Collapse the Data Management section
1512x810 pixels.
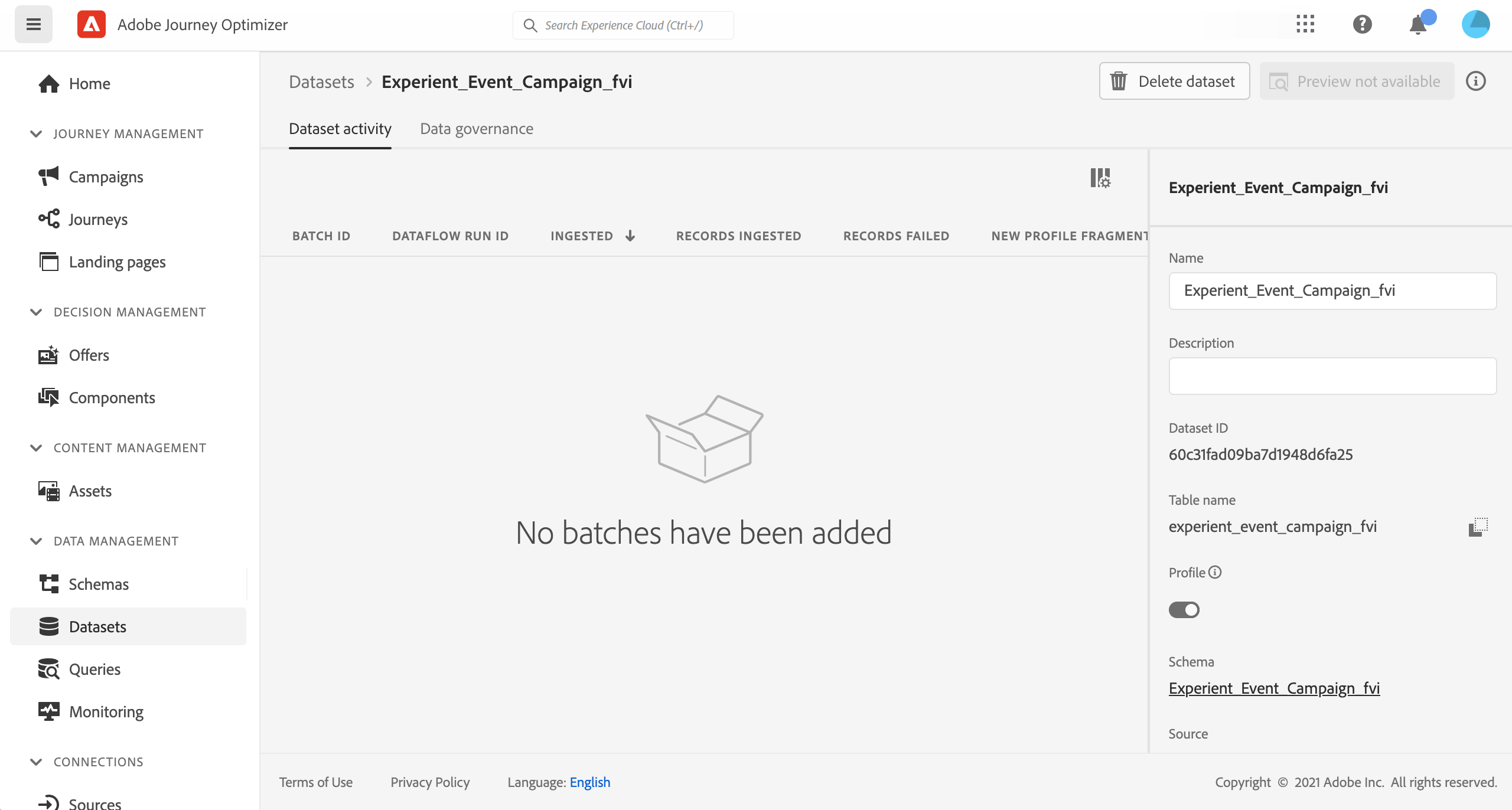pos(36,541)
